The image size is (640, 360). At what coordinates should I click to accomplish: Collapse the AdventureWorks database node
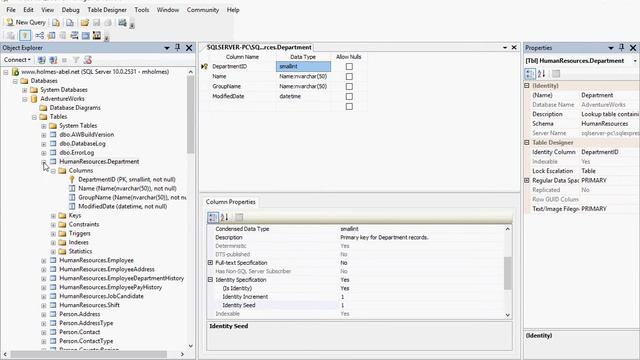[25, 99]
